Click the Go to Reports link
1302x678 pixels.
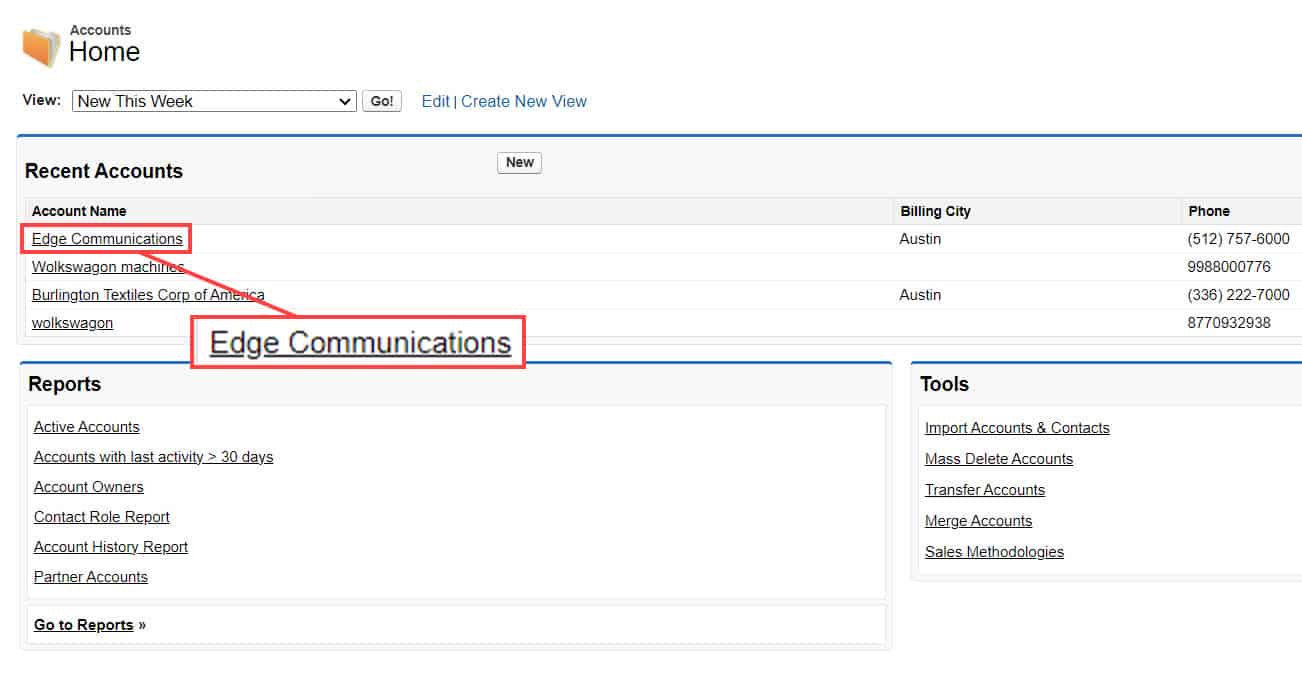(84, 625)
